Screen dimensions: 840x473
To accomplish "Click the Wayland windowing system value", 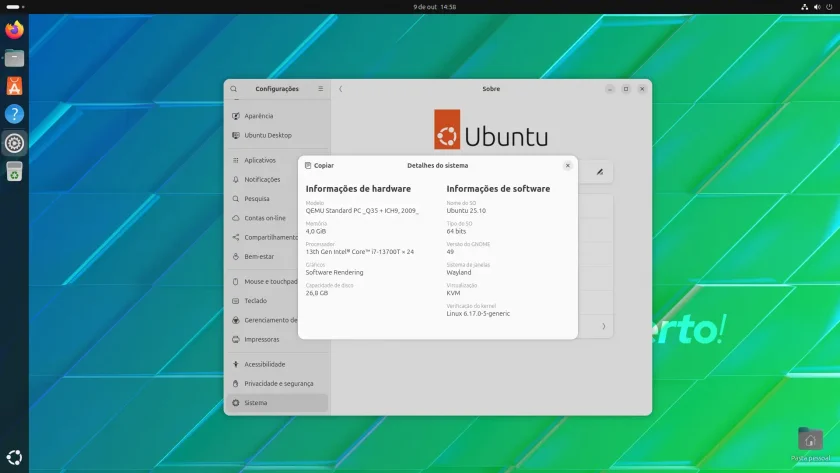I will [x=459, y=273].
